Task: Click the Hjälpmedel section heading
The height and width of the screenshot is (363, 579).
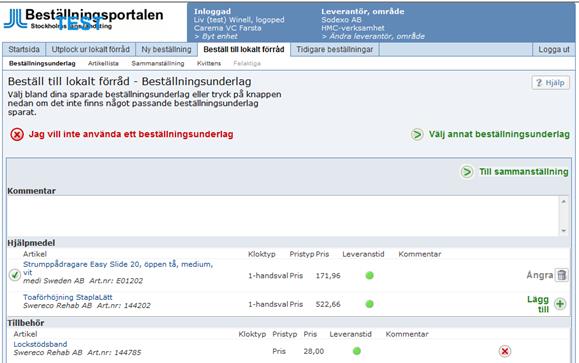Action: [x=31, y=243]
